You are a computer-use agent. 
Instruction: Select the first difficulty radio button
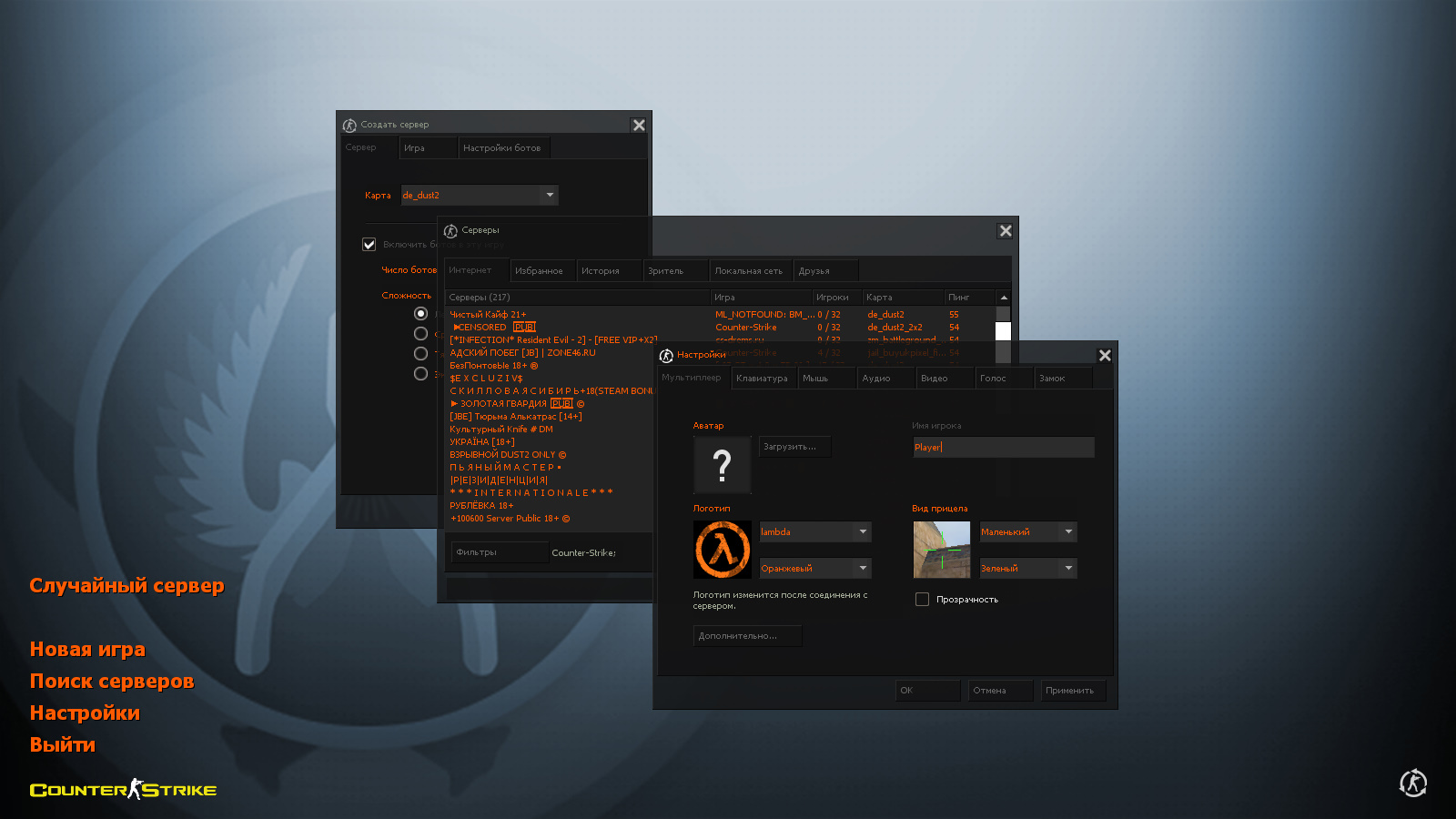click(x=420, y=314)
